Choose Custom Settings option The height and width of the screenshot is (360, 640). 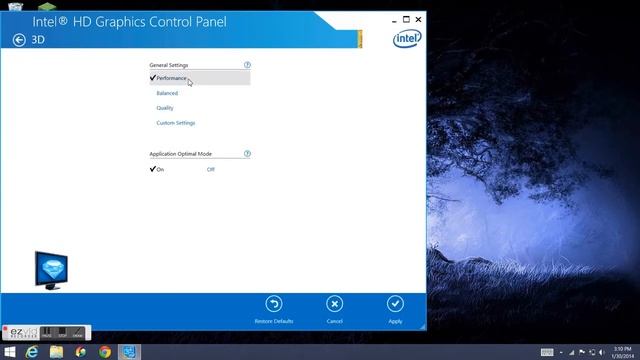click(x=176, y=123)
